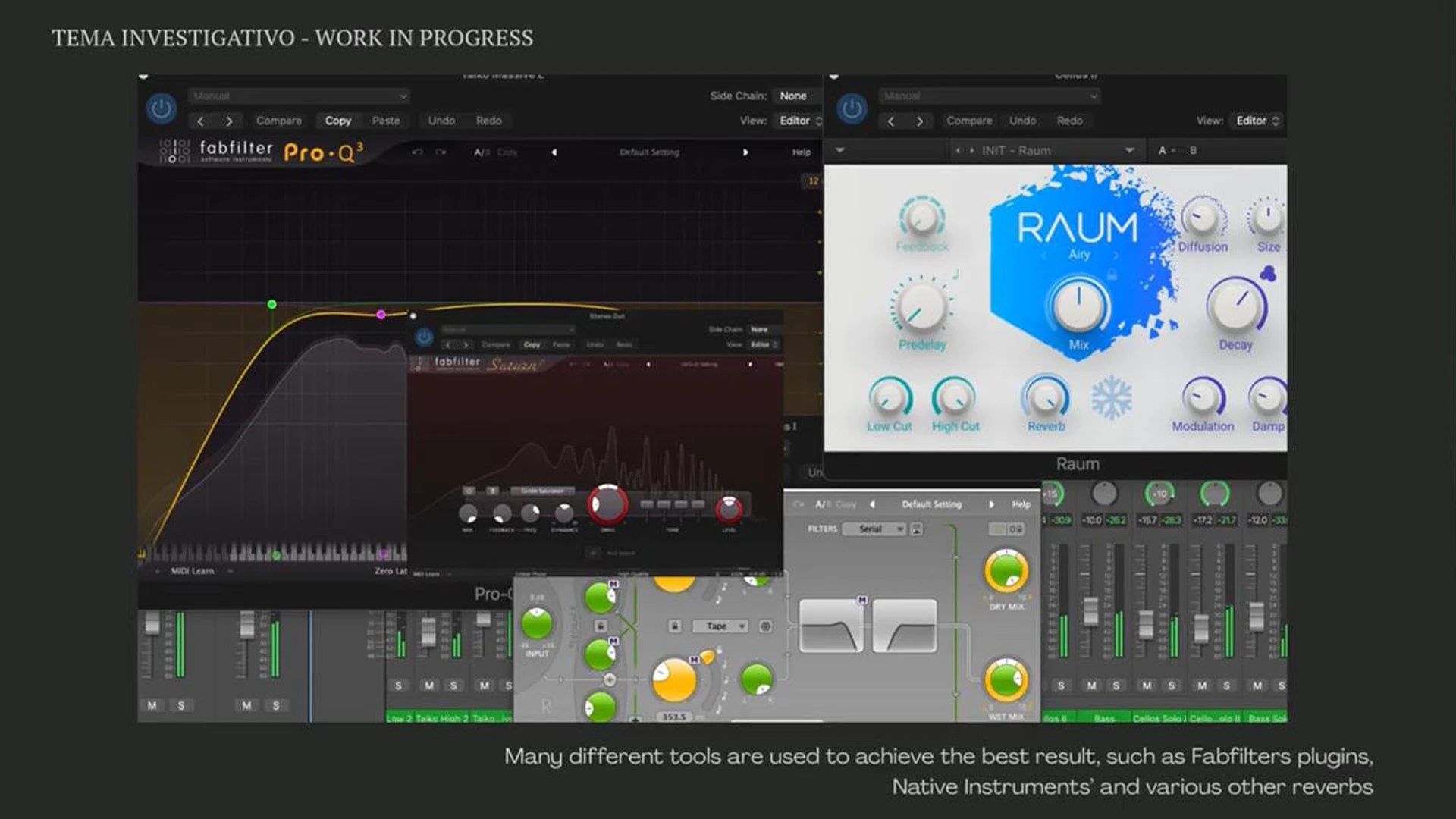Open the Side Chain None dropdown in Pro-Q 3
This screenshot has width=1456, height=819.
click(x=796, y=96)
